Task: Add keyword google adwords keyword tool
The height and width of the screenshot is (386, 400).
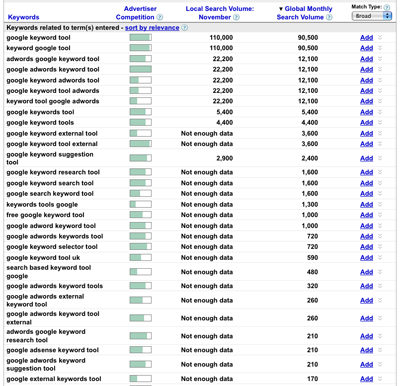Action: click(x=366, y=69)
